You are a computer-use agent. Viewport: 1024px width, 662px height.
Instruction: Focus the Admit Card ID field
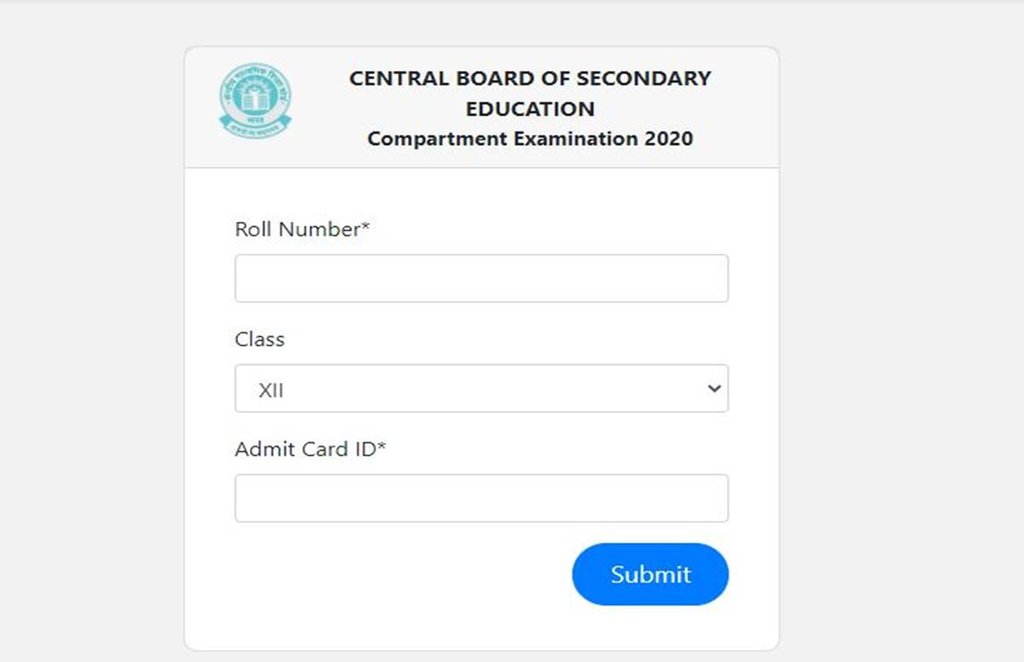(481, 498)
